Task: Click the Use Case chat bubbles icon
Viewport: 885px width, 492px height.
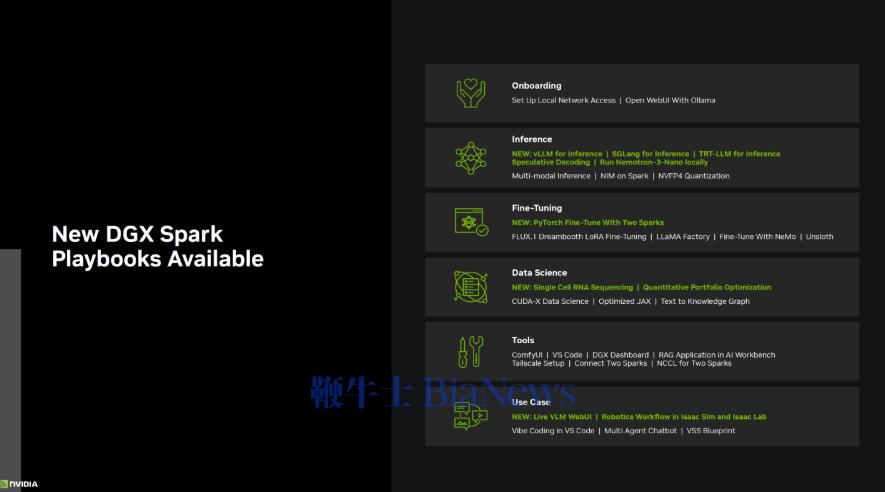Action: coord(470,416)
